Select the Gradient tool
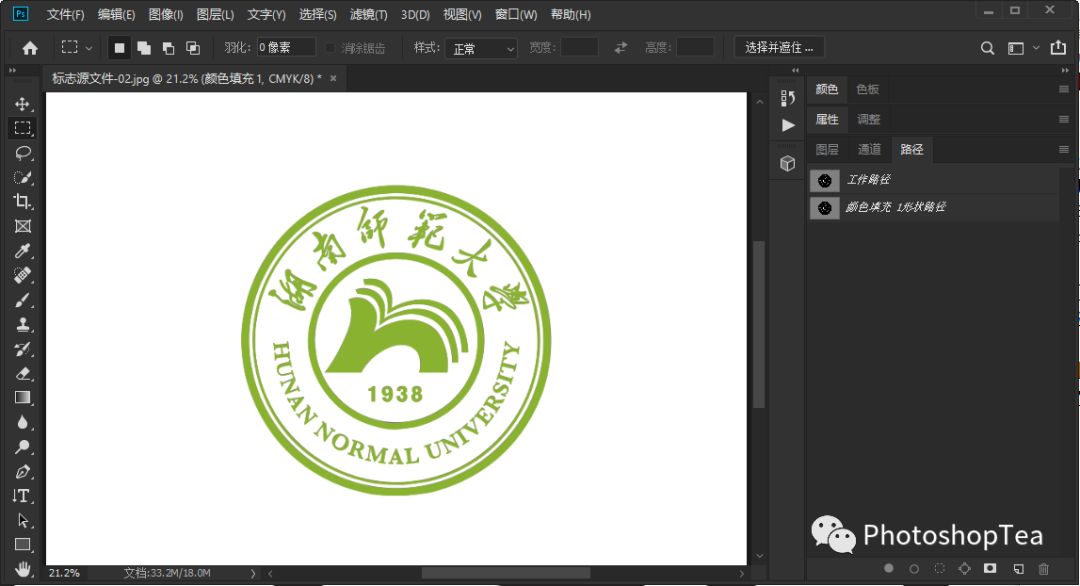Viewport: 1080px width, 586px height. [22, 398]
